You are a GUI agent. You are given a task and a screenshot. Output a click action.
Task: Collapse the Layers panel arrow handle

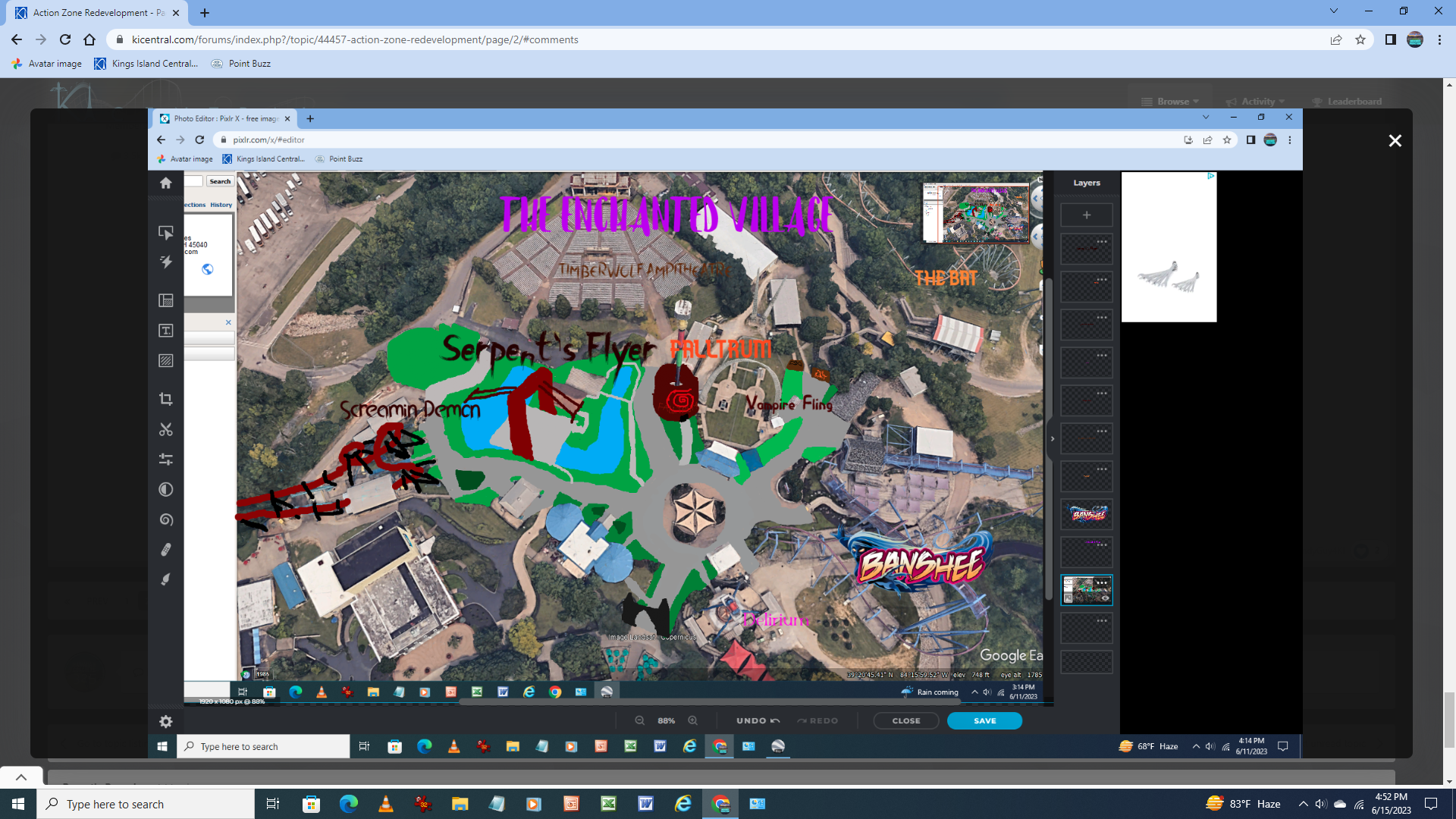pyautogui.click(x=1052, y=438)
